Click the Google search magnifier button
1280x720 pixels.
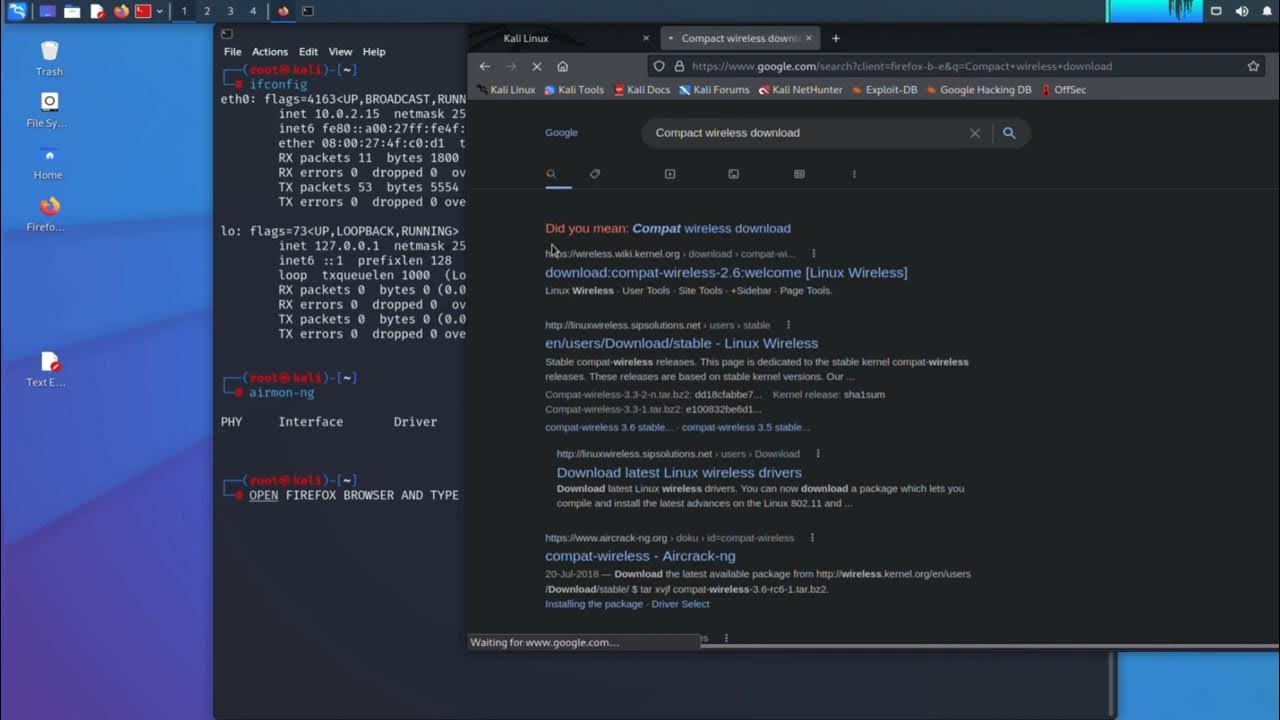pos(1009,133)
